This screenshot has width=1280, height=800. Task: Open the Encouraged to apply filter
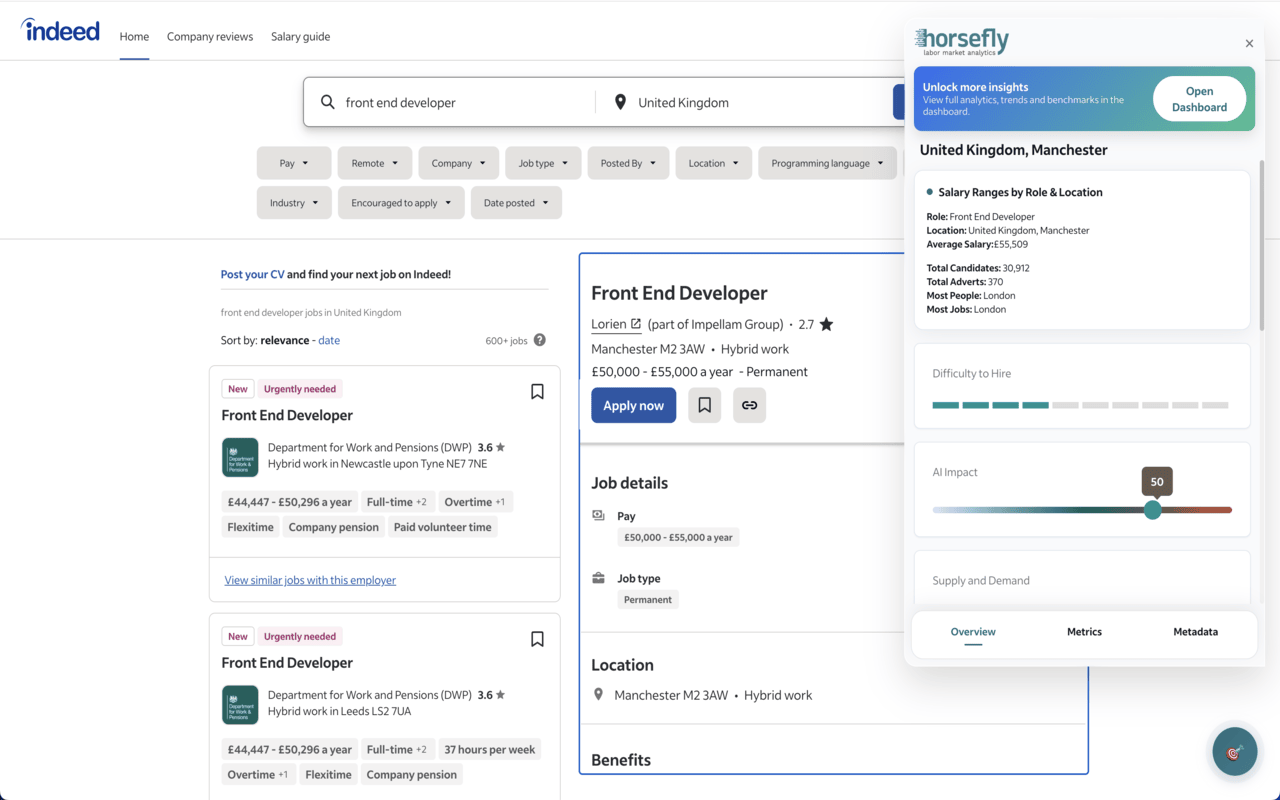pyautogui.click(x=401, y=203)
